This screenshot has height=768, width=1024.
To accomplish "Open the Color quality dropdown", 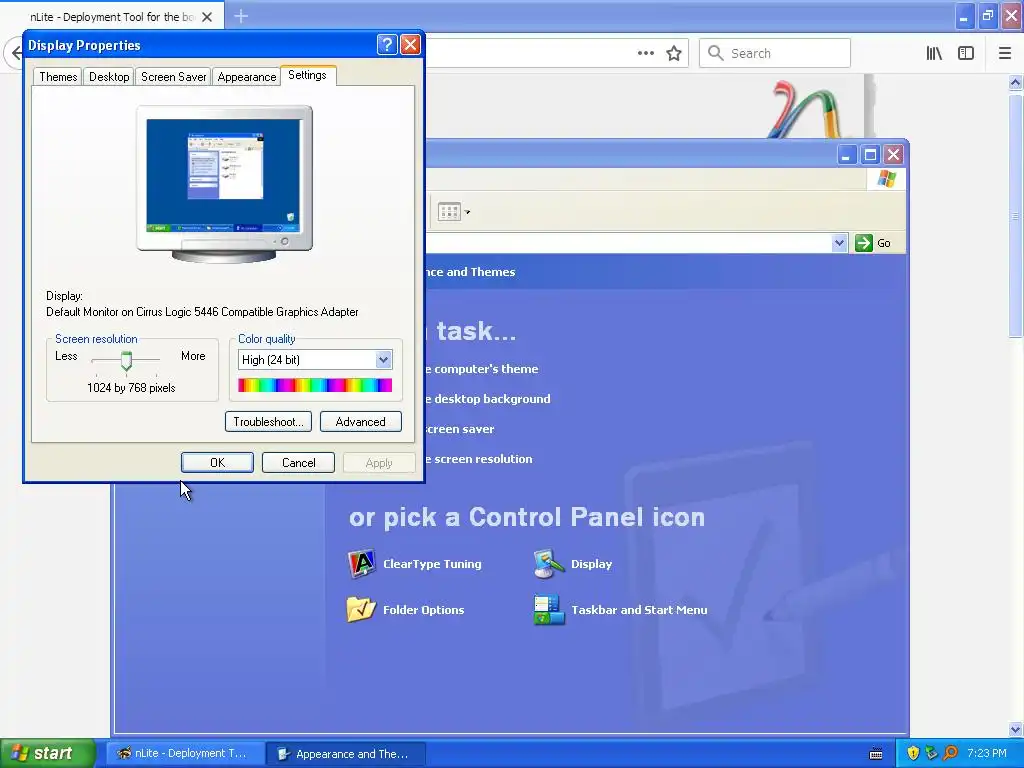I will point(383,359).
